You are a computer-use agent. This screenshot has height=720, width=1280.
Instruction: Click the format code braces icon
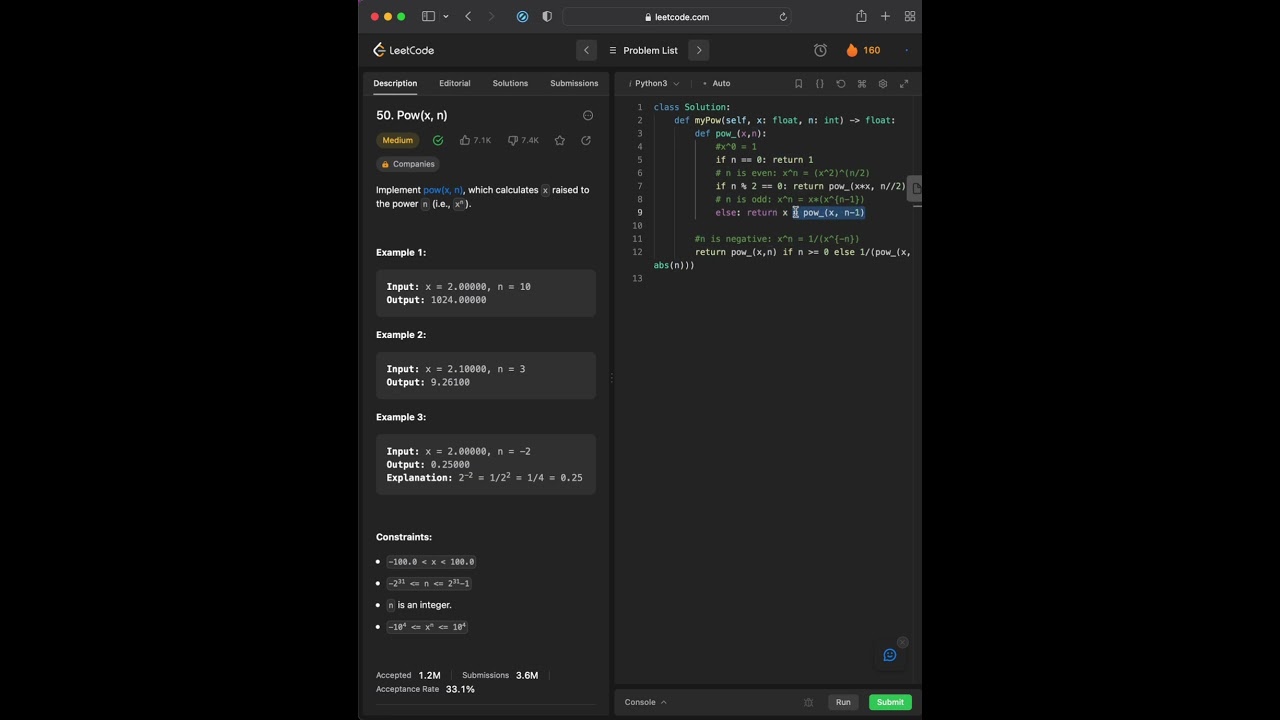pos(819,84)
